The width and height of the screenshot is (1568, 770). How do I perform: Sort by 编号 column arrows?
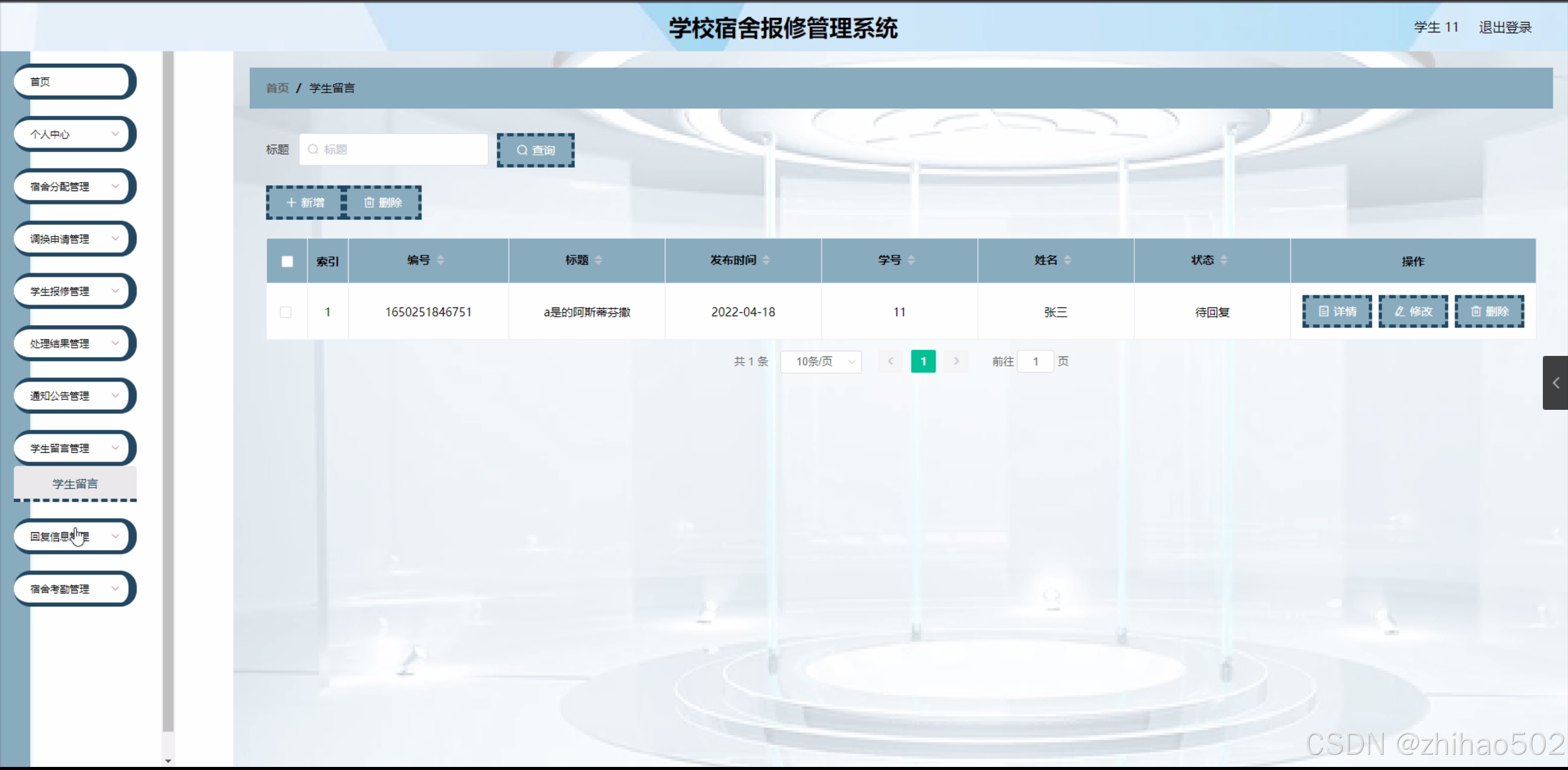click(440, 260)
